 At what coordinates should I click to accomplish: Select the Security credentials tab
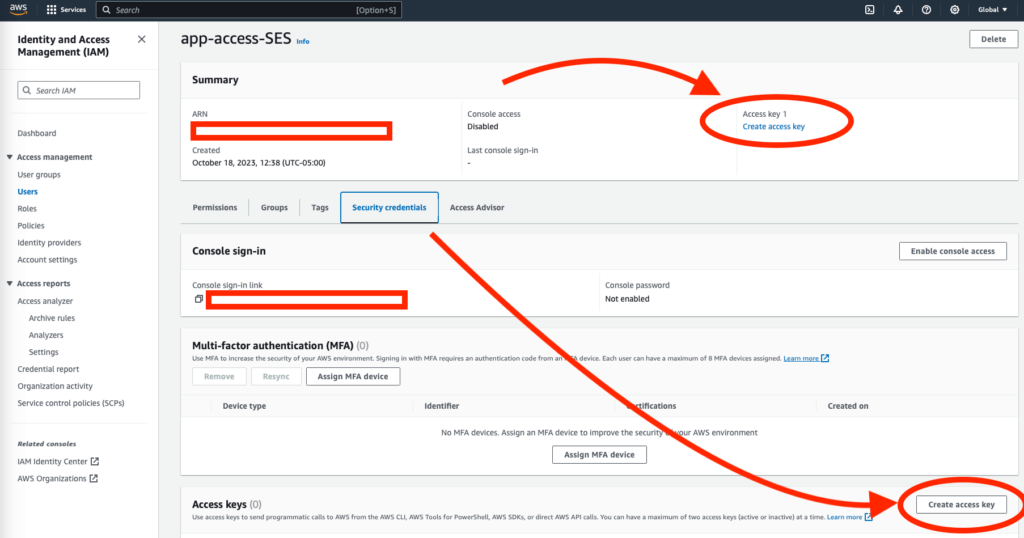(x=389, y=208)
